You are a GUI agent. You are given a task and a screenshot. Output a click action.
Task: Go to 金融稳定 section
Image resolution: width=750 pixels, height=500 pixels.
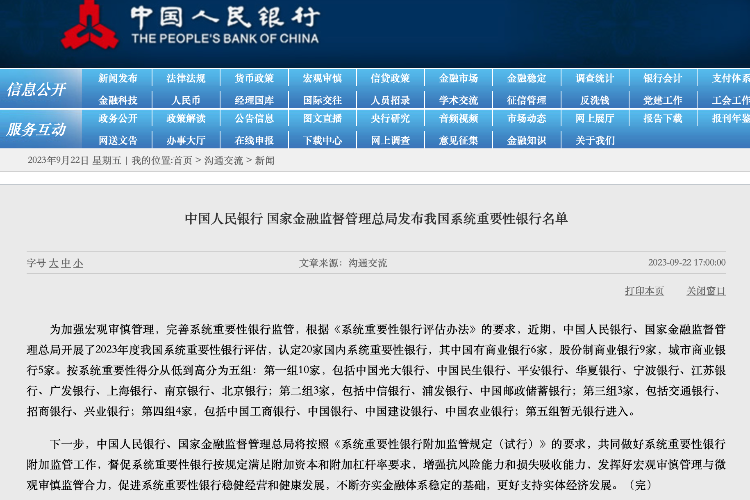pos(526,78)
